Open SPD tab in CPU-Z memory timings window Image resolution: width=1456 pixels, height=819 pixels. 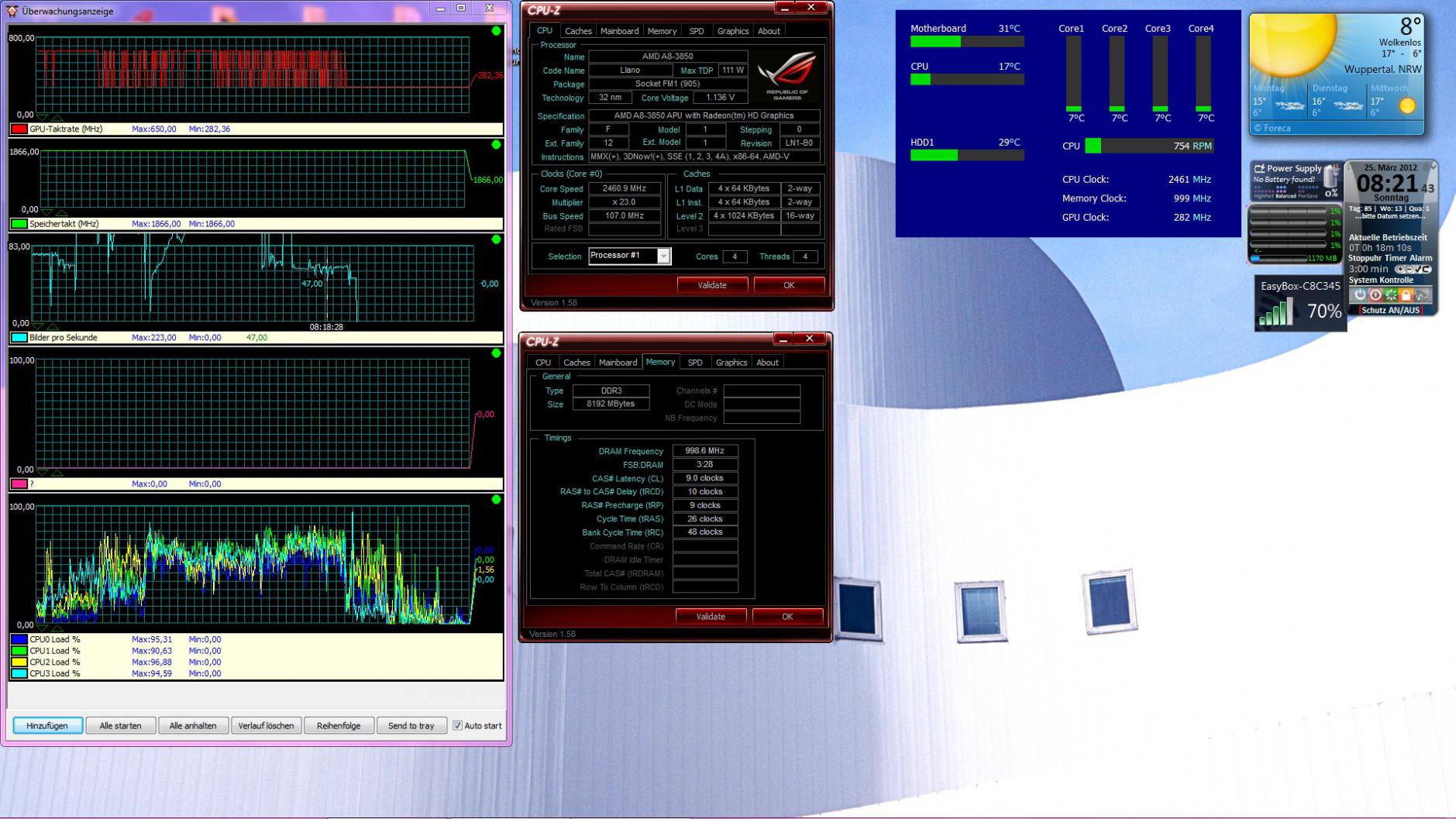pyautogui.click(x=695, y=363)
